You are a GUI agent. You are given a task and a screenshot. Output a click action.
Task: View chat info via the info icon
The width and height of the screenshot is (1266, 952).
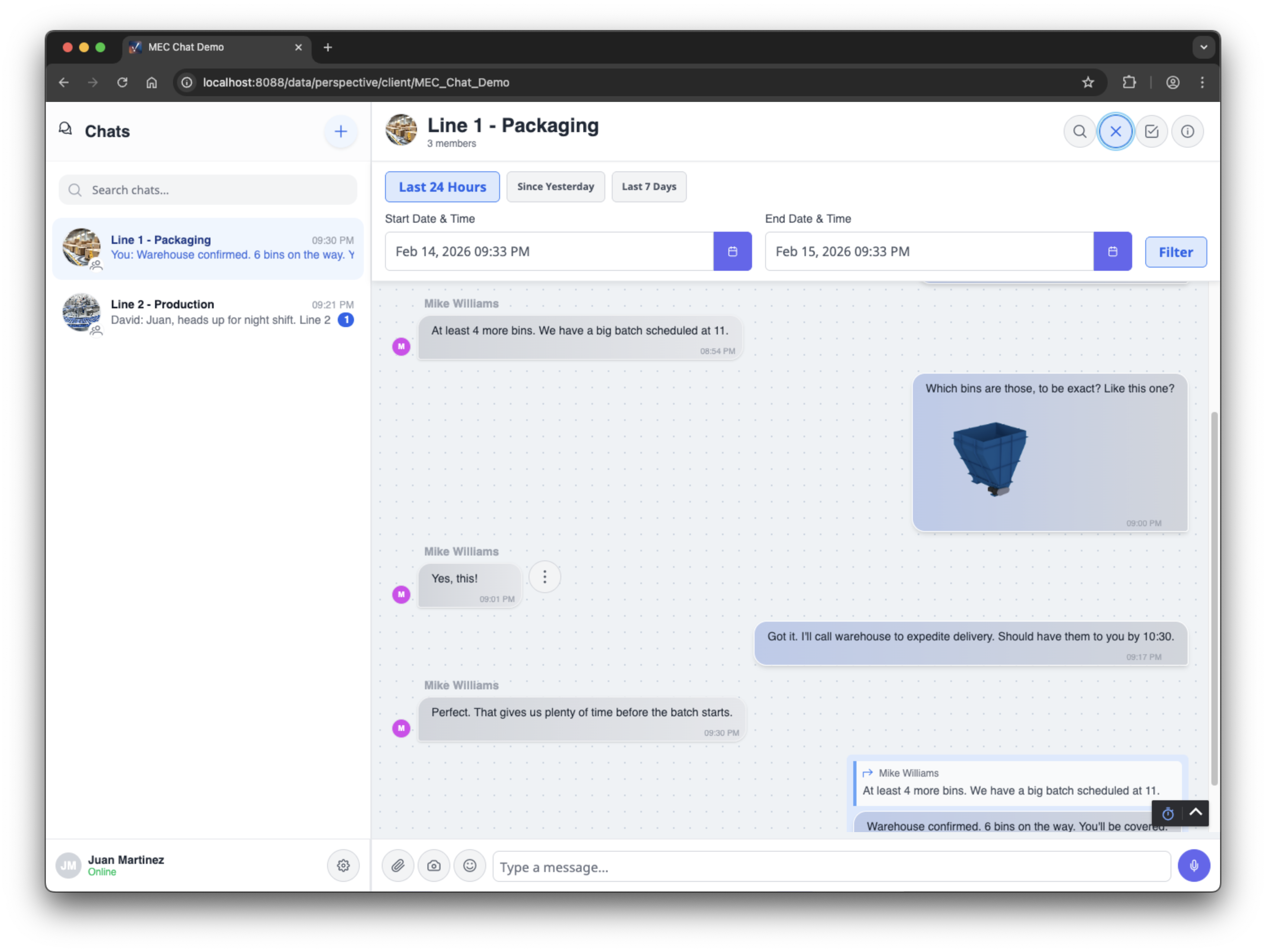(1188, 131)
